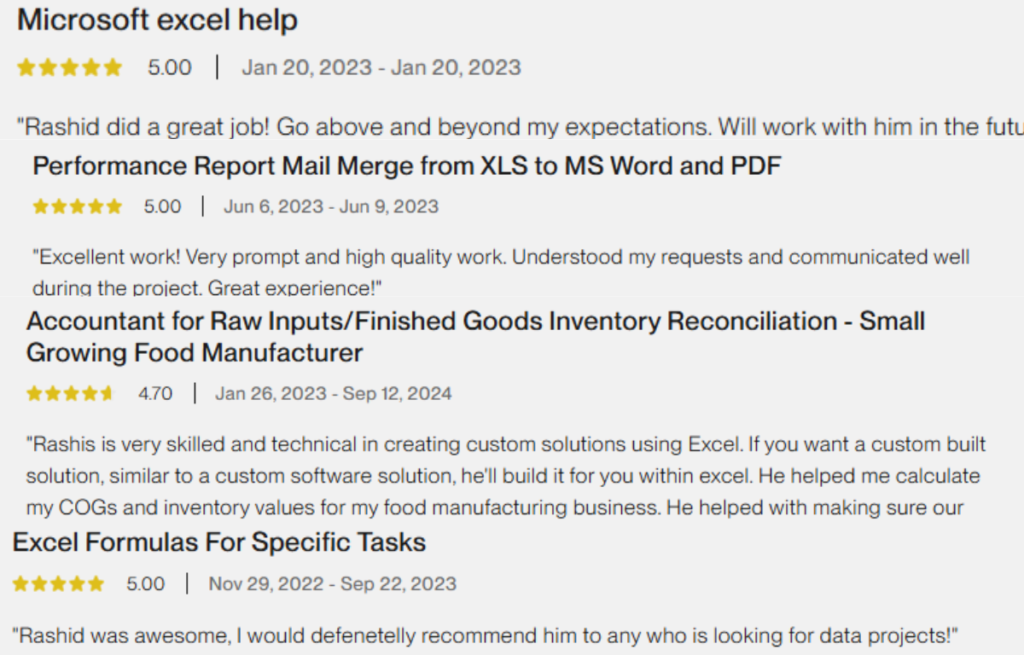
Task: Click the 'Excellent work! Very prompt' review text
Action: click(x=501, y=272)
